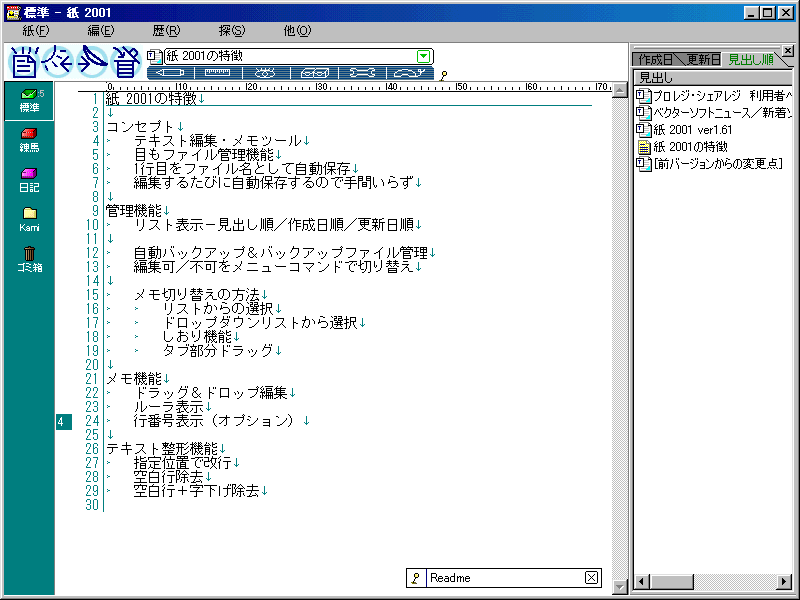Click the line しおり機能 in editor
The width and height of the screenshot is (800, 600).
pos(197,337)
